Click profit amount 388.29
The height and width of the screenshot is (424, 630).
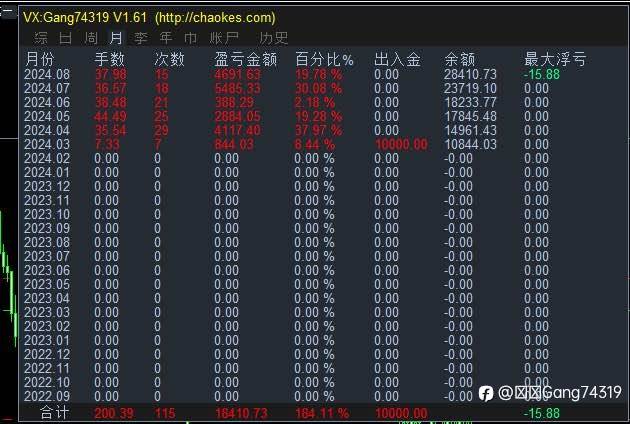pyautogui.click(x=234, y=102)
